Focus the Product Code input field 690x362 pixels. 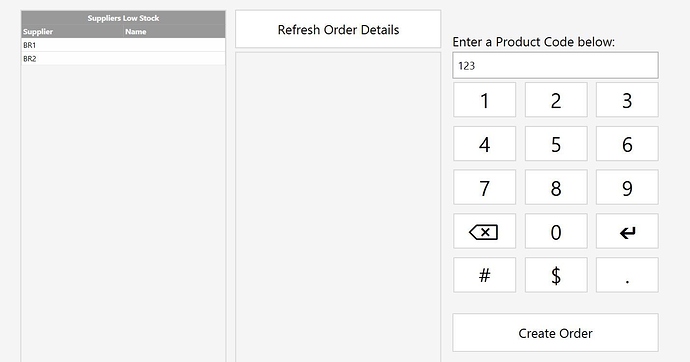555,66
